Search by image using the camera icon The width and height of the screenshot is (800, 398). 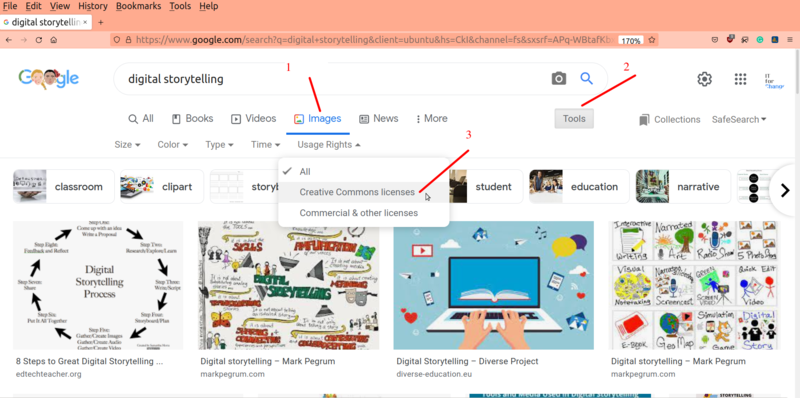tap(559, 78)
